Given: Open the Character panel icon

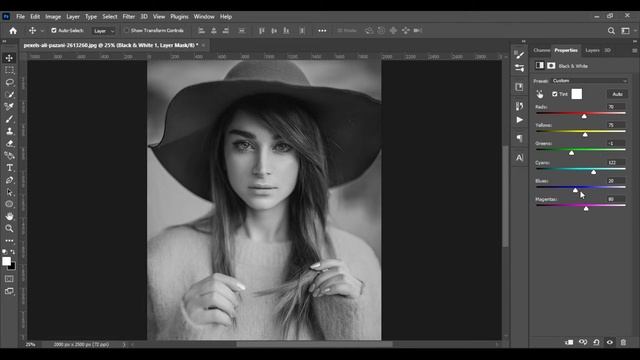Looking at the screenshot, I should coord(519,158).
